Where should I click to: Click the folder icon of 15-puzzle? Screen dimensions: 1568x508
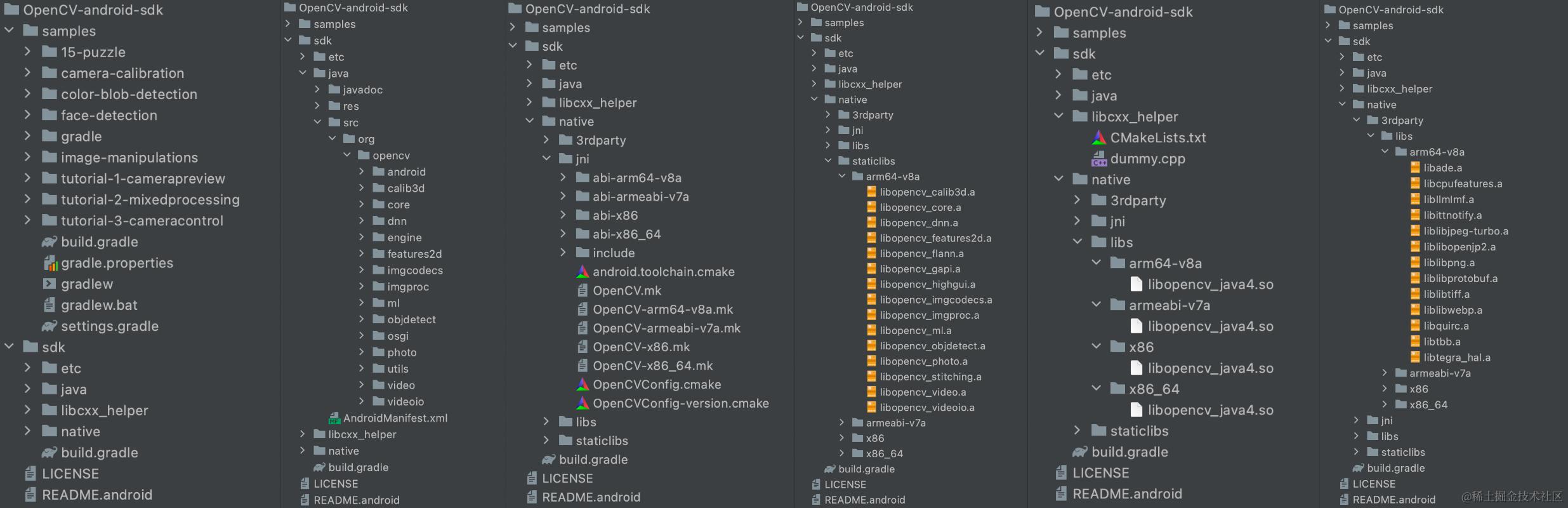coord(49,52)
